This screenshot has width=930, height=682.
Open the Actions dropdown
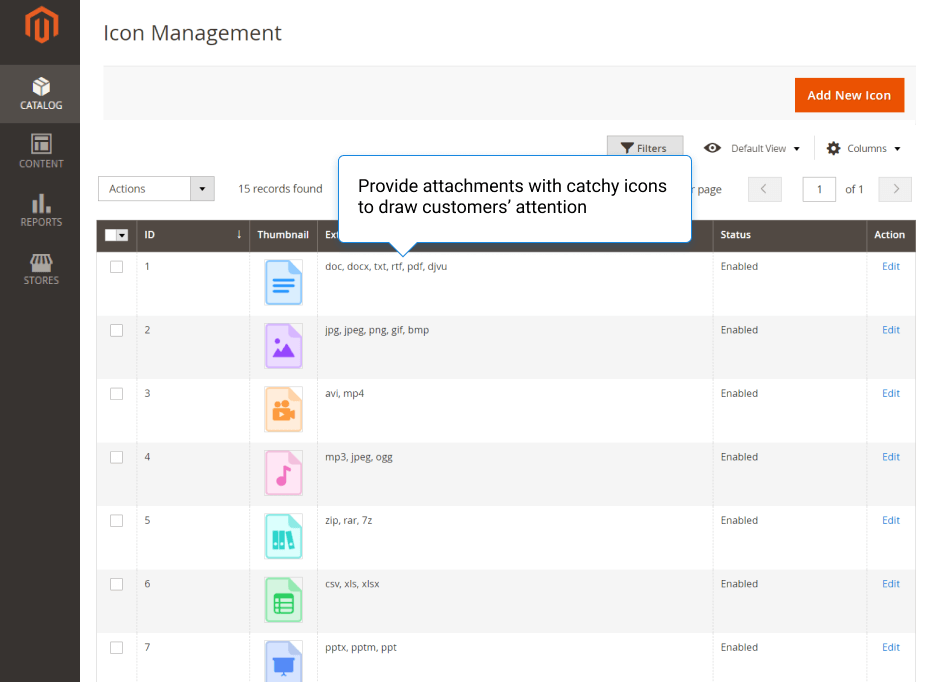(x=157, y=189)
